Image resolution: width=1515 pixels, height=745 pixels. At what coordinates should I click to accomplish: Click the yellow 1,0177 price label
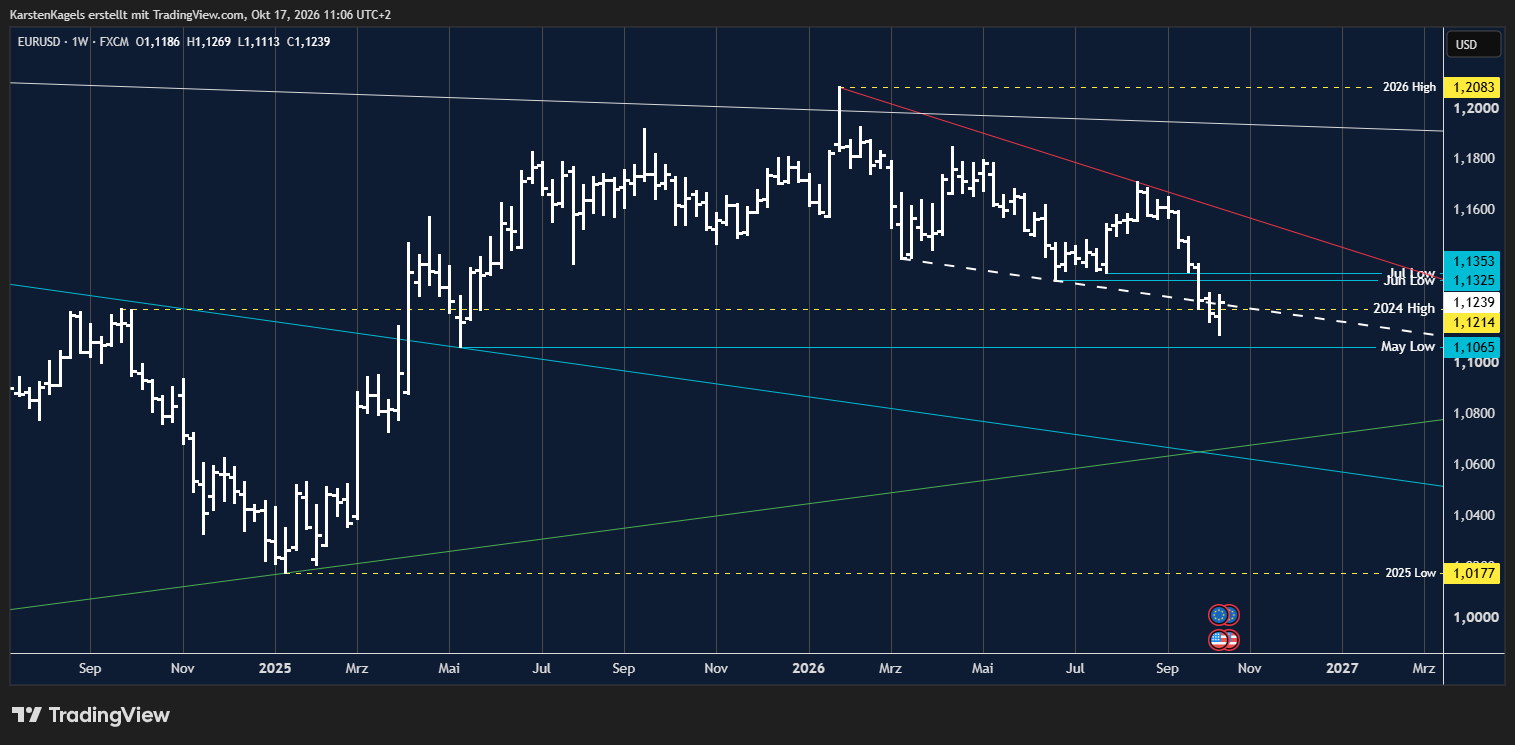tap(1473, 573)
